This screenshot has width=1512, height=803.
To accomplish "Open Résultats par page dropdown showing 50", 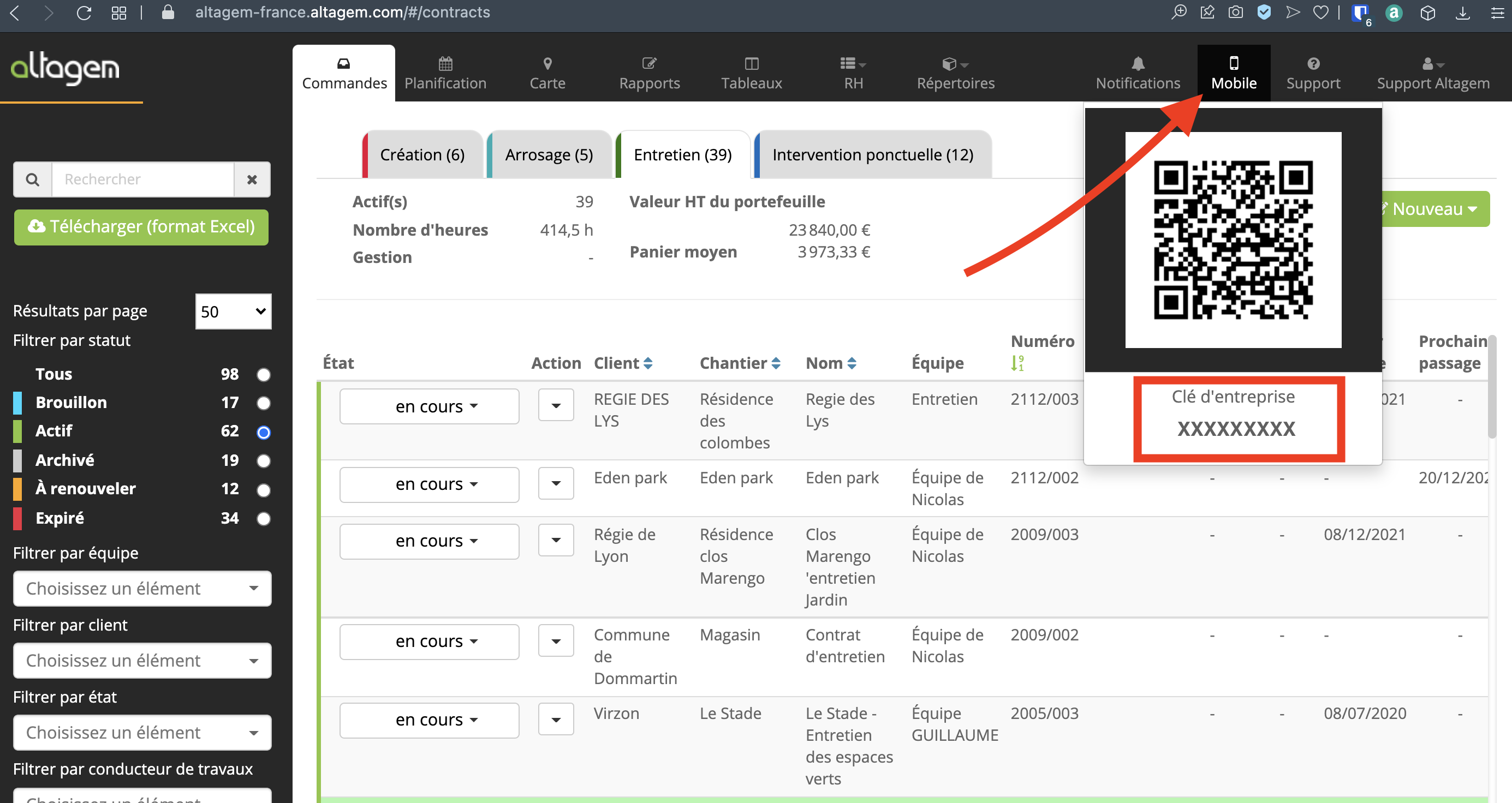I will point(233,311).
